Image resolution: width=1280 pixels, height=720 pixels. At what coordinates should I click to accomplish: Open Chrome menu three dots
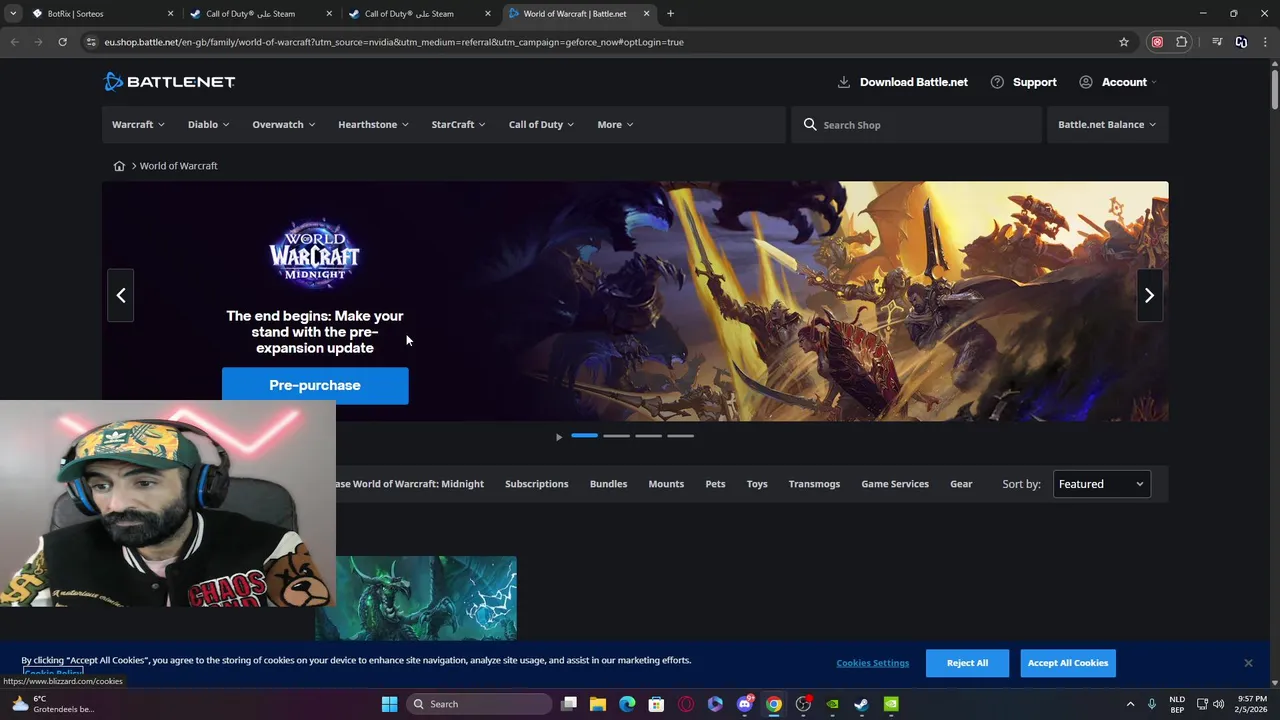point(1265,42)
